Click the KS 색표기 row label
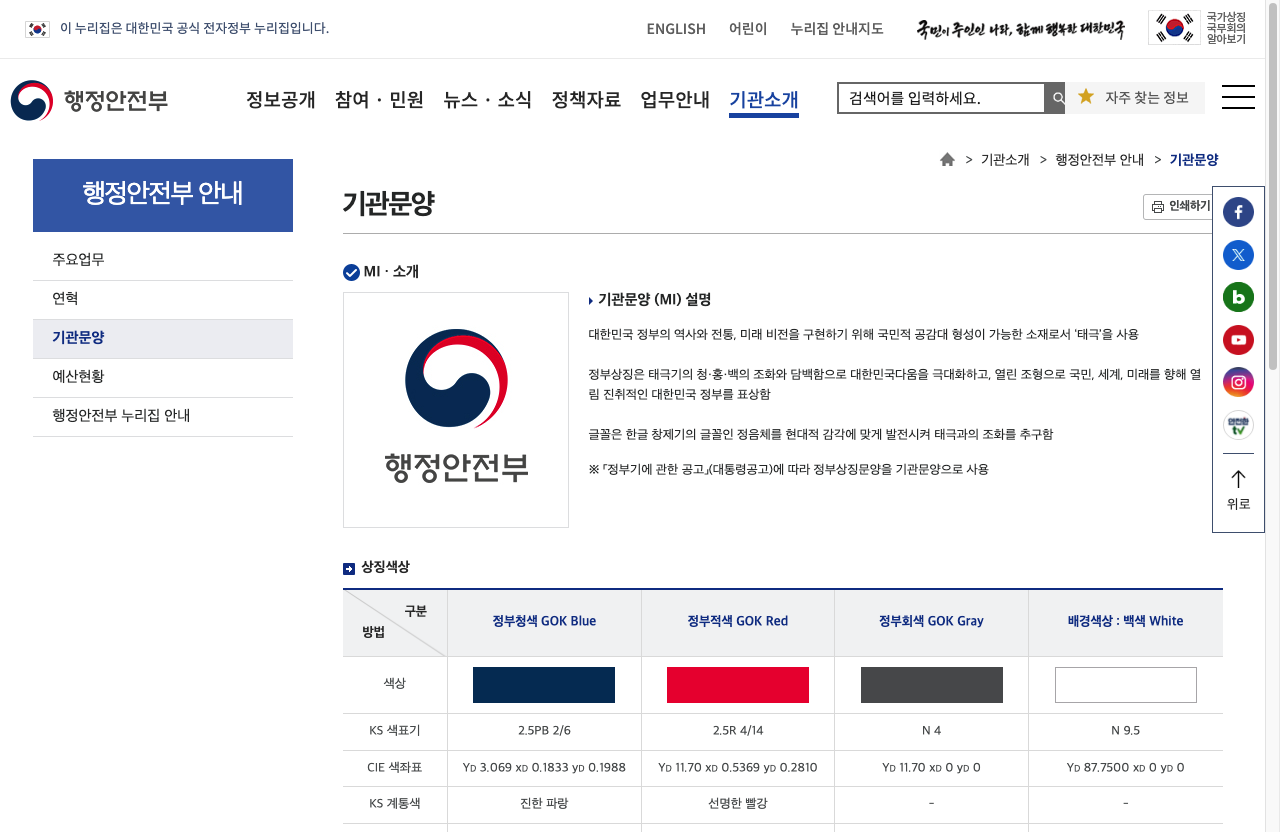Viewport: 1280px width, 832px height. [395, 731]
